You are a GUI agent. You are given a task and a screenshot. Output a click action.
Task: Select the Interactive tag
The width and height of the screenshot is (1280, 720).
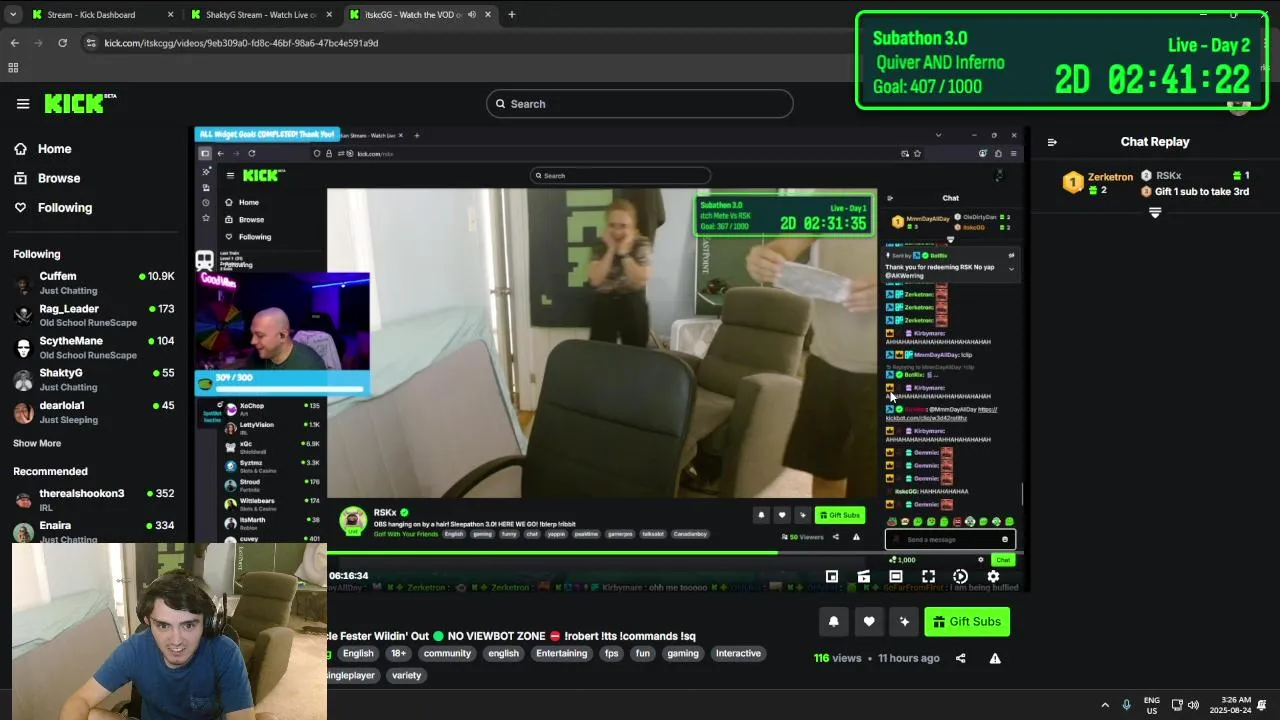coord(738,654)
